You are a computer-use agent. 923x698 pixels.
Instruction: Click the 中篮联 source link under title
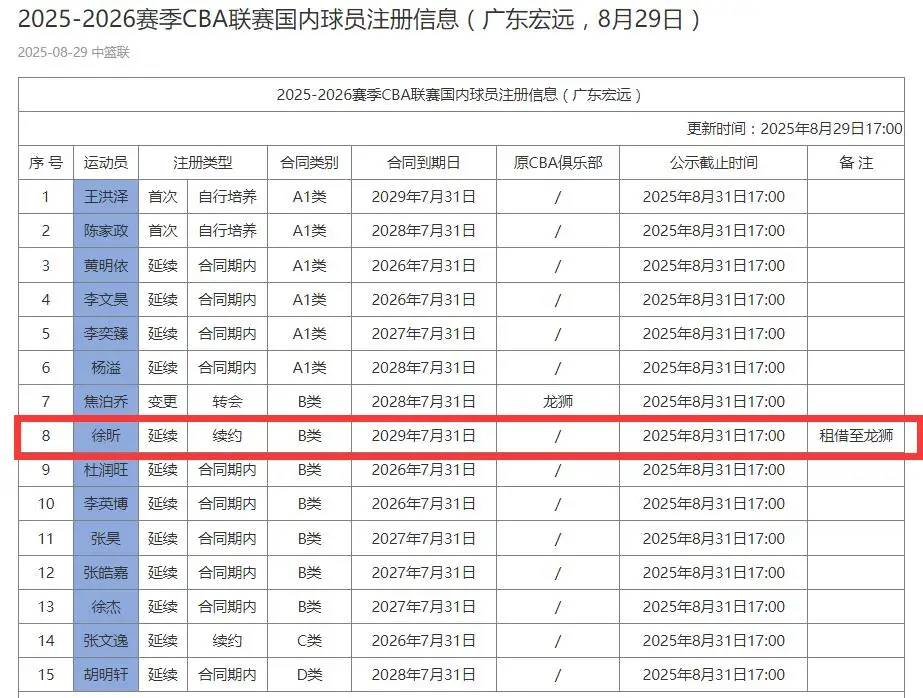(x=110, y=52)
